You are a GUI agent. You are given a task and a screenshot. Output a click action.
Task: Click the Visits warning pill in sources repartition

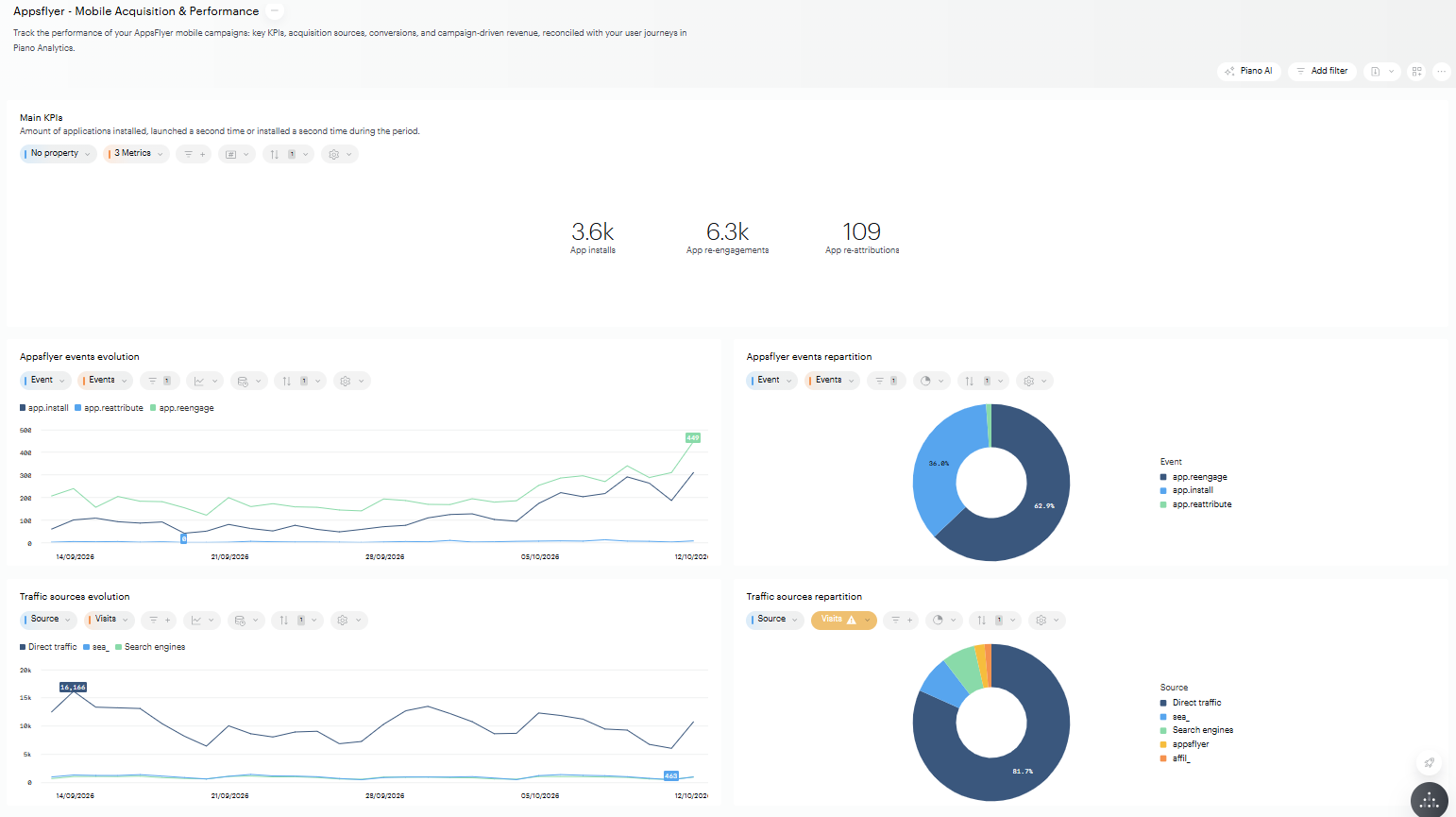(x=844, y=621)
